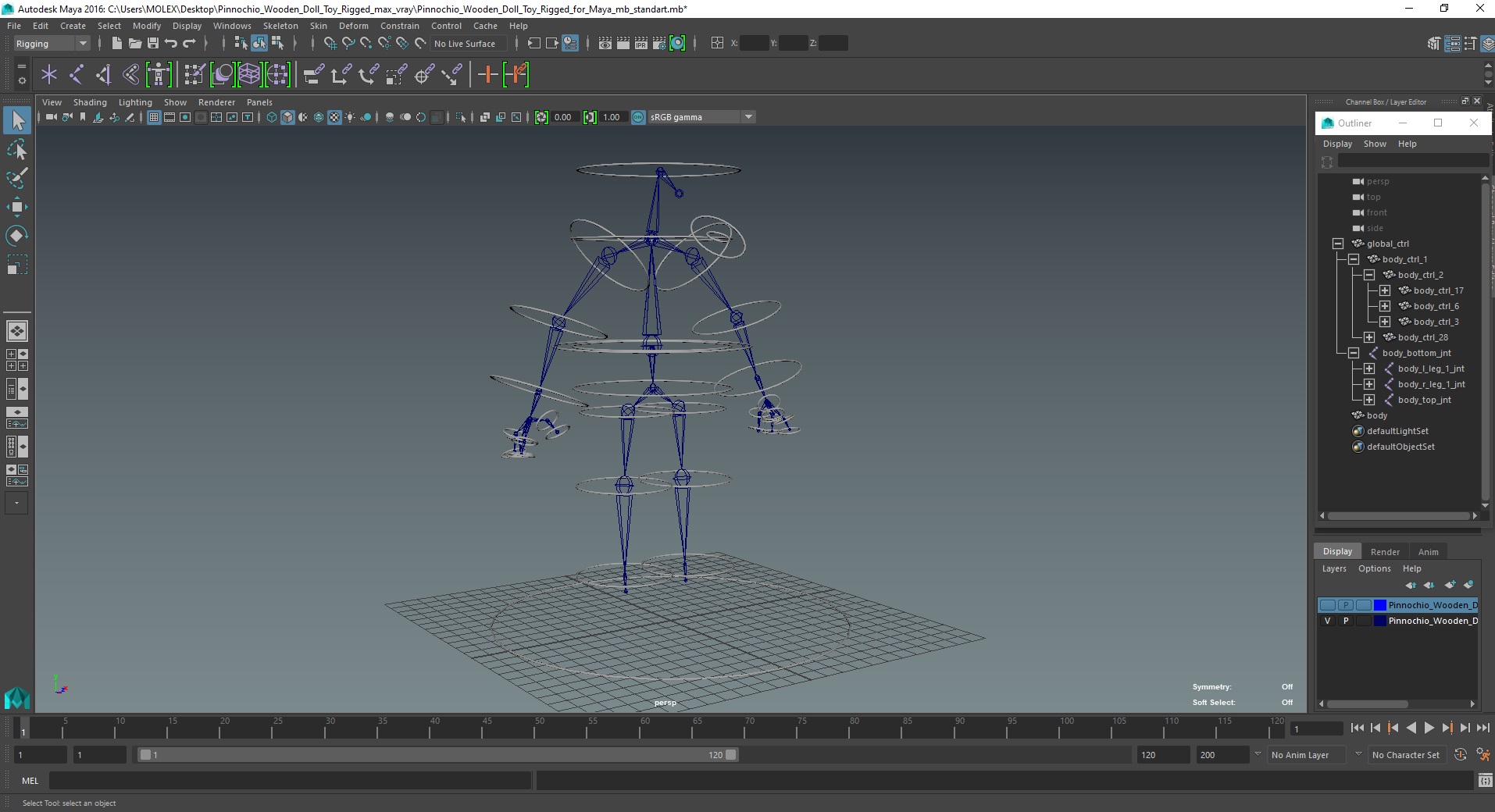Expand the body_l_leg_1_jnt node in Outliner
The image size is (1495, 812).
point(1369,369)
